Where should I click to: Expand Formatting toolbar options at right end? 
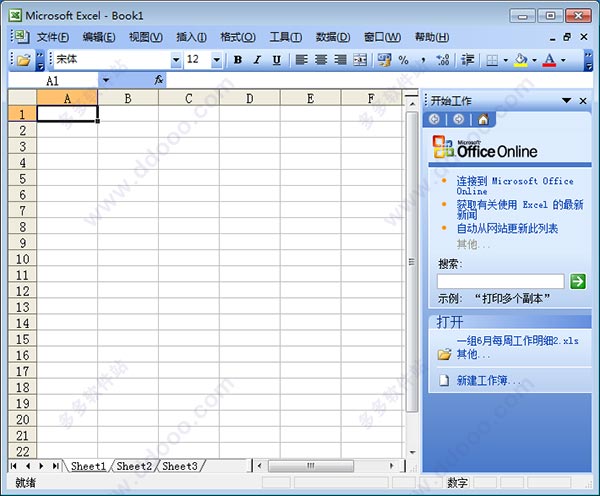(589, 60)
